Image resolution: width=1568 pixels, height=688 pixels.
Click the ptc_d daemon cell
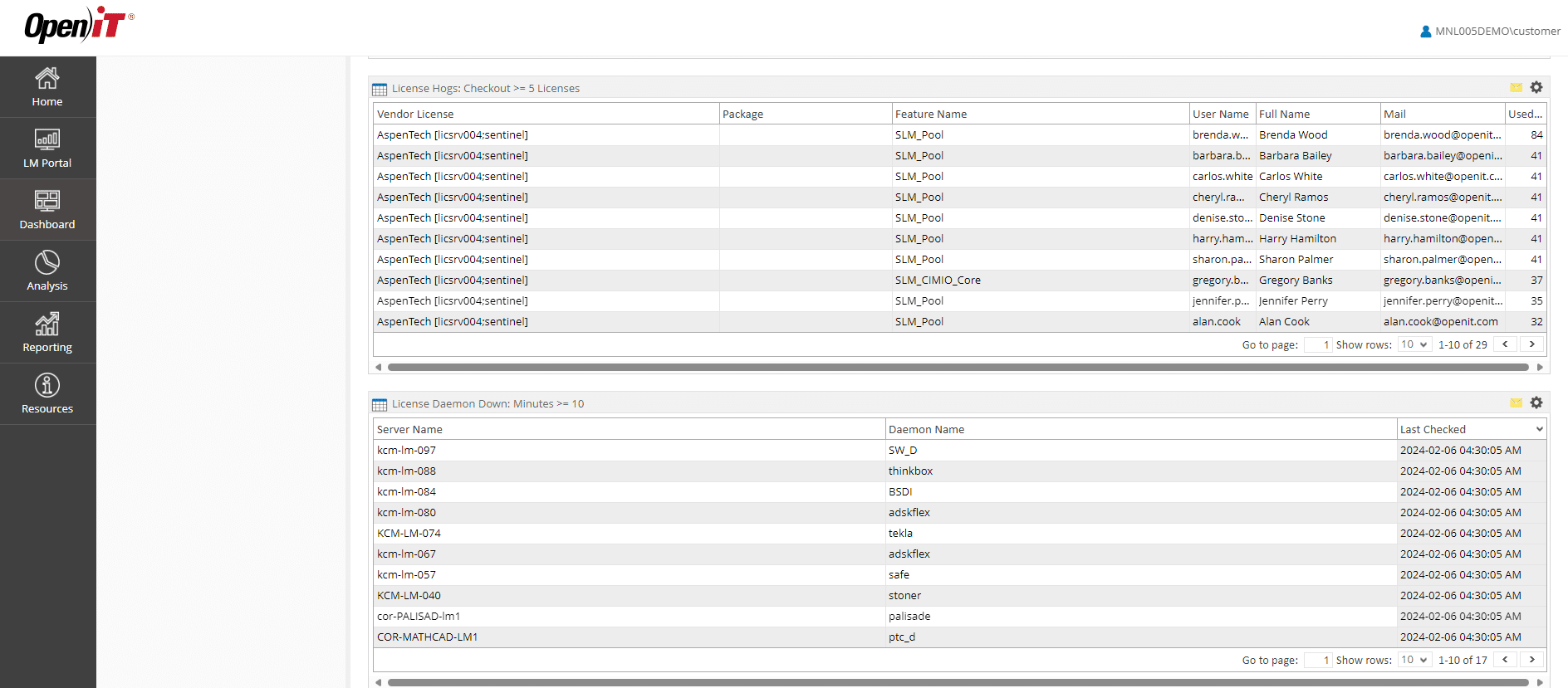click(1141, 637)
